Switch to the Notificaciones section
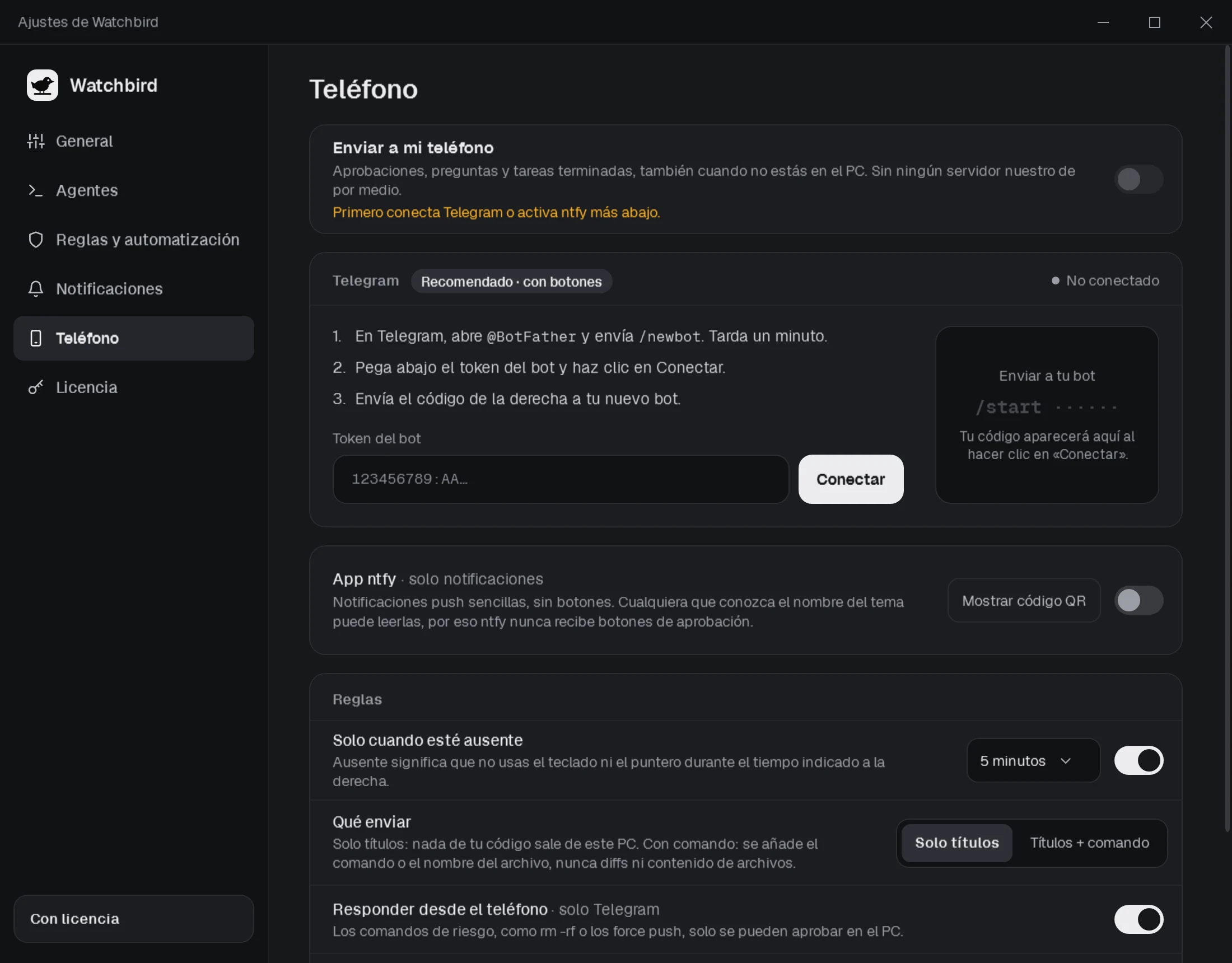 click(134, 289)
